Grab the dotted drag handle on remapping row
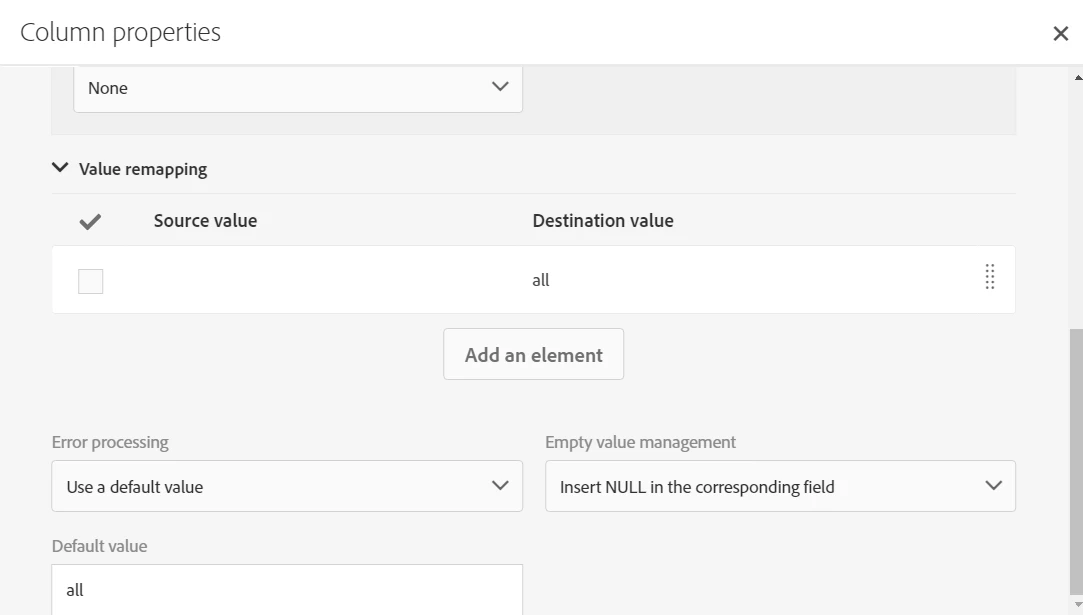Viewport: 1083px width, 615px height. tap(989, 277)
